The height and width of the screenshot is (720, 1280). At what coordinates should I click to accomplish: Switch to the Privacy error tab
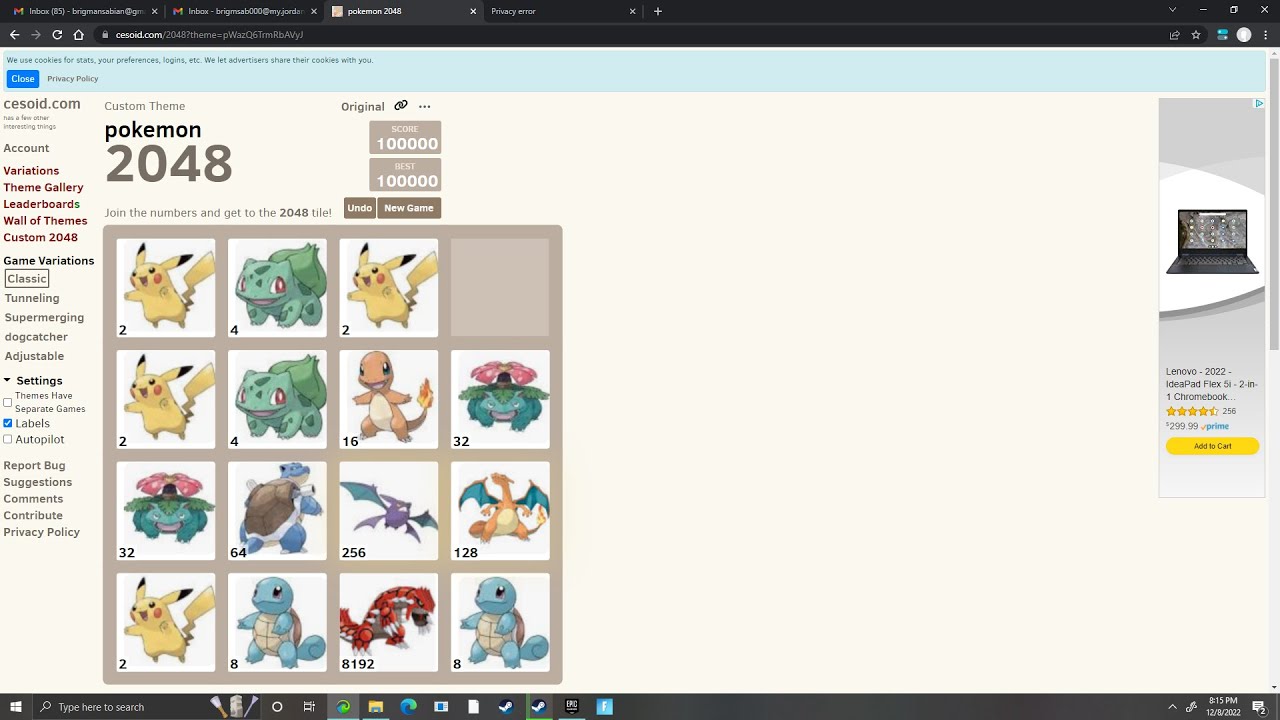[x=560, y=11]
